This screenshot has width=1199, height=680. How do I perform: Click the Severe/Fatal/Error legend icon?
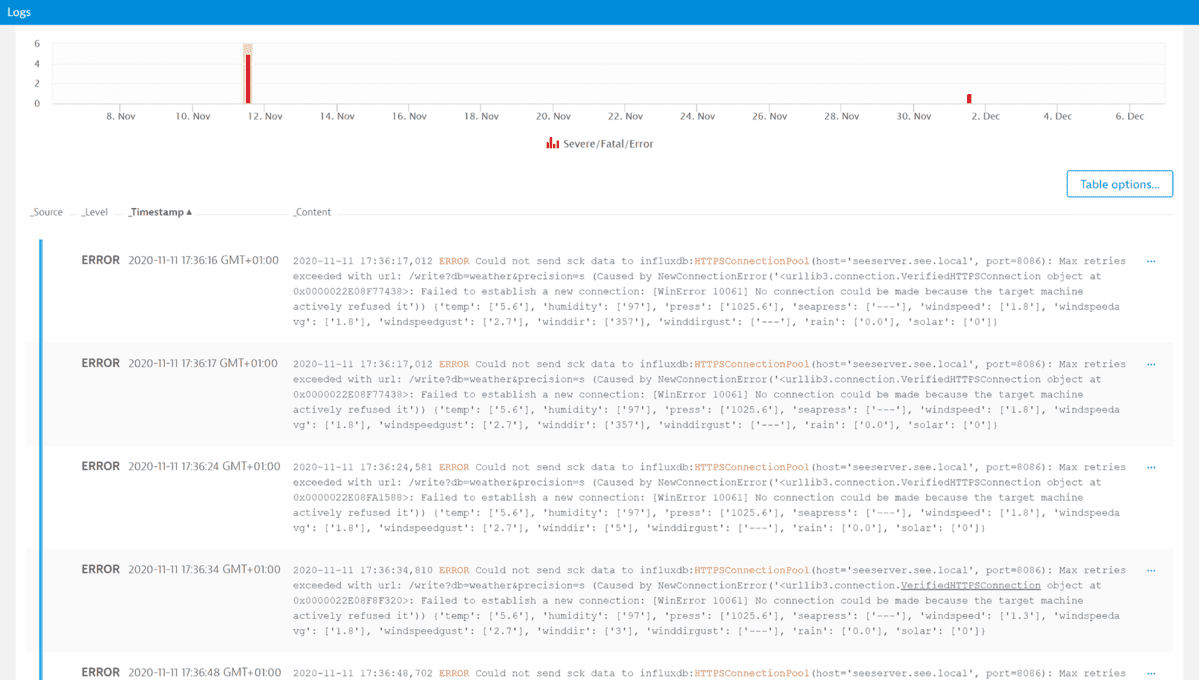[x=553, y=143]
